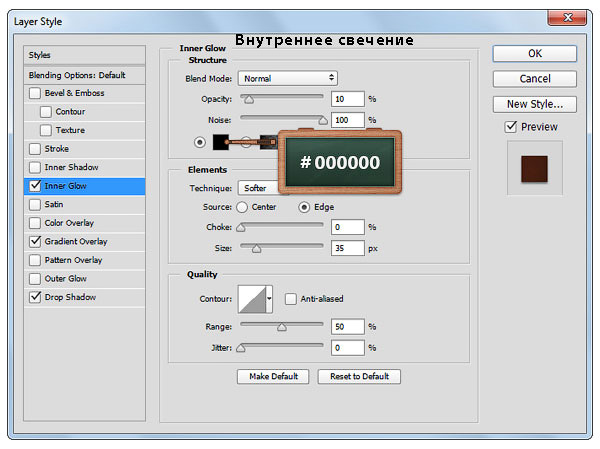
Task: Uncheck the Inner Glow checkbox
Action: (35, 186)
